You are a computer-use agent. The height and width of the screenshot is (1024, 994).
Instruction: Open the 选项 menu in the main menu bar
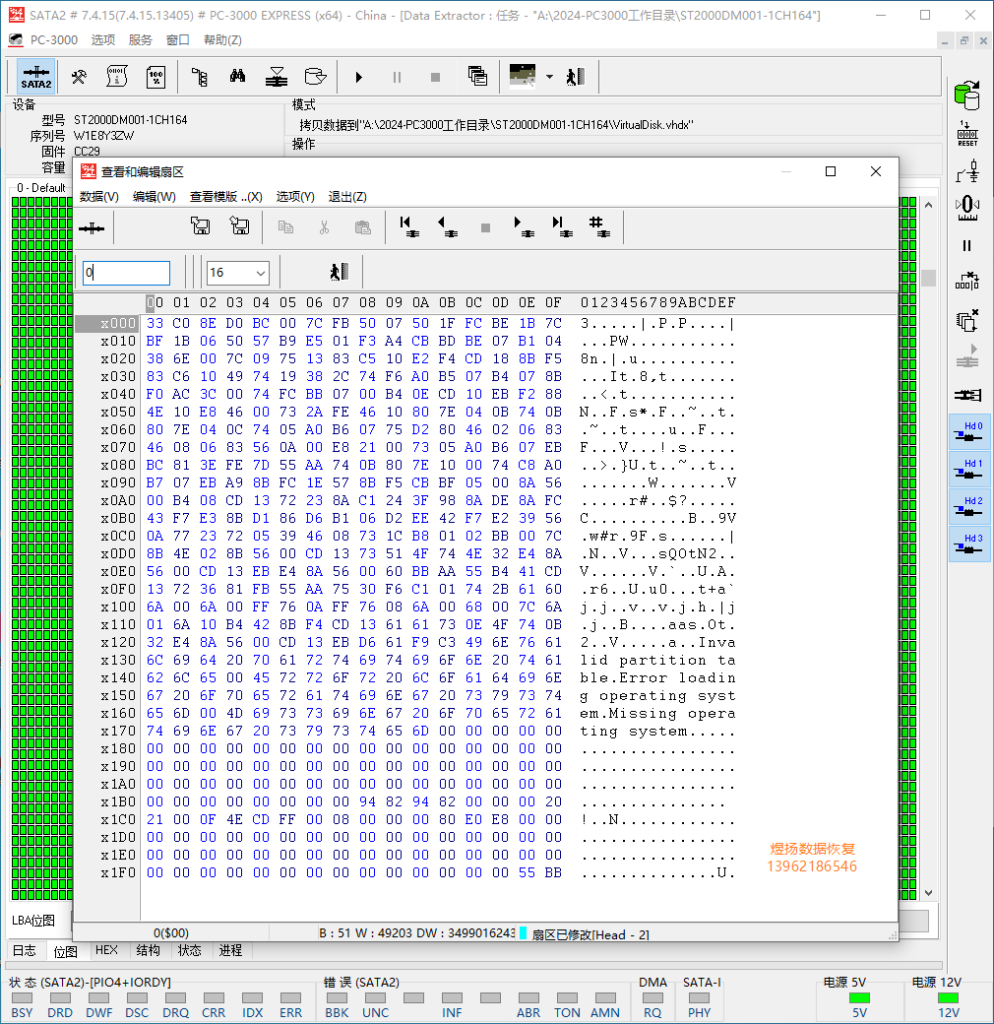click(x=103, y=40)
